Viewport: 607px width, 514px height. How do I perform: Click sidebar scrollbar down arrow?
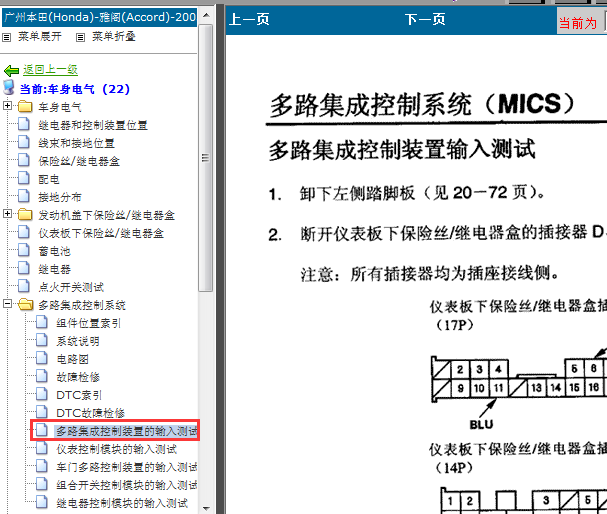coord(206,508)
